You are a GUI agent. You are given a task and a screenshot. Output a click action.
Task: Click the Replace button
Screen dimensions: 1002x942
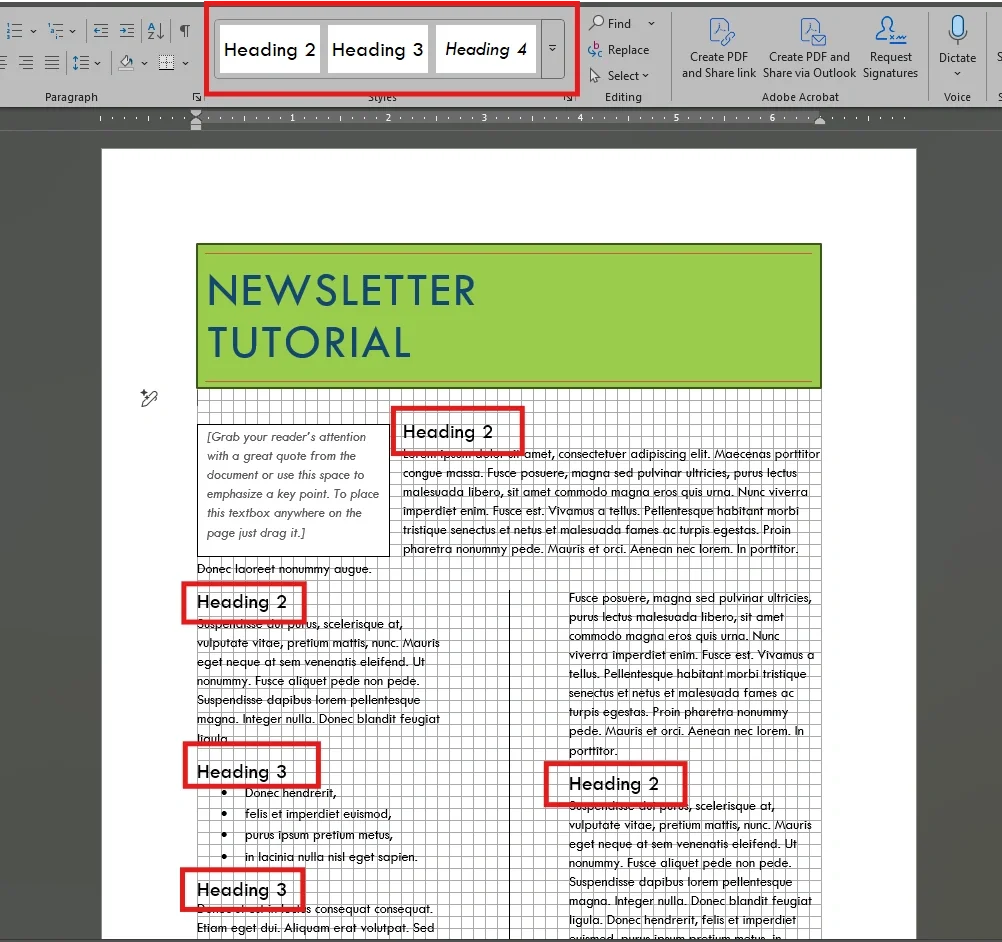(619, 49)
